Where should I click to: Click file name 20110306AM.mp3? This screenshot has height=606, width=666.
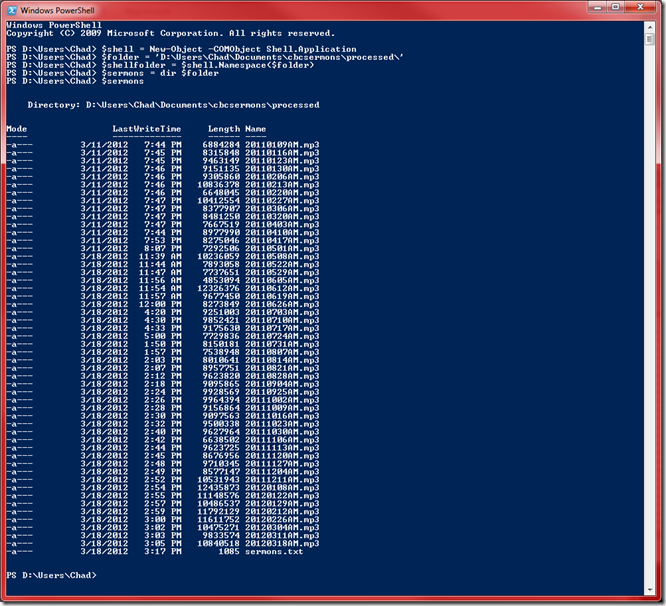coord(282,209)
